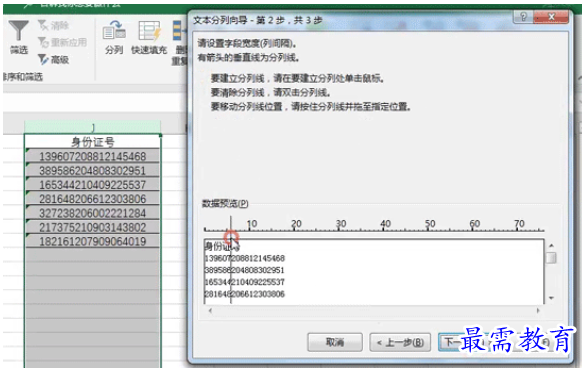Select cell 165344210409225537
The width and height of the screenshot is (582, 371).
coord(93,184)
